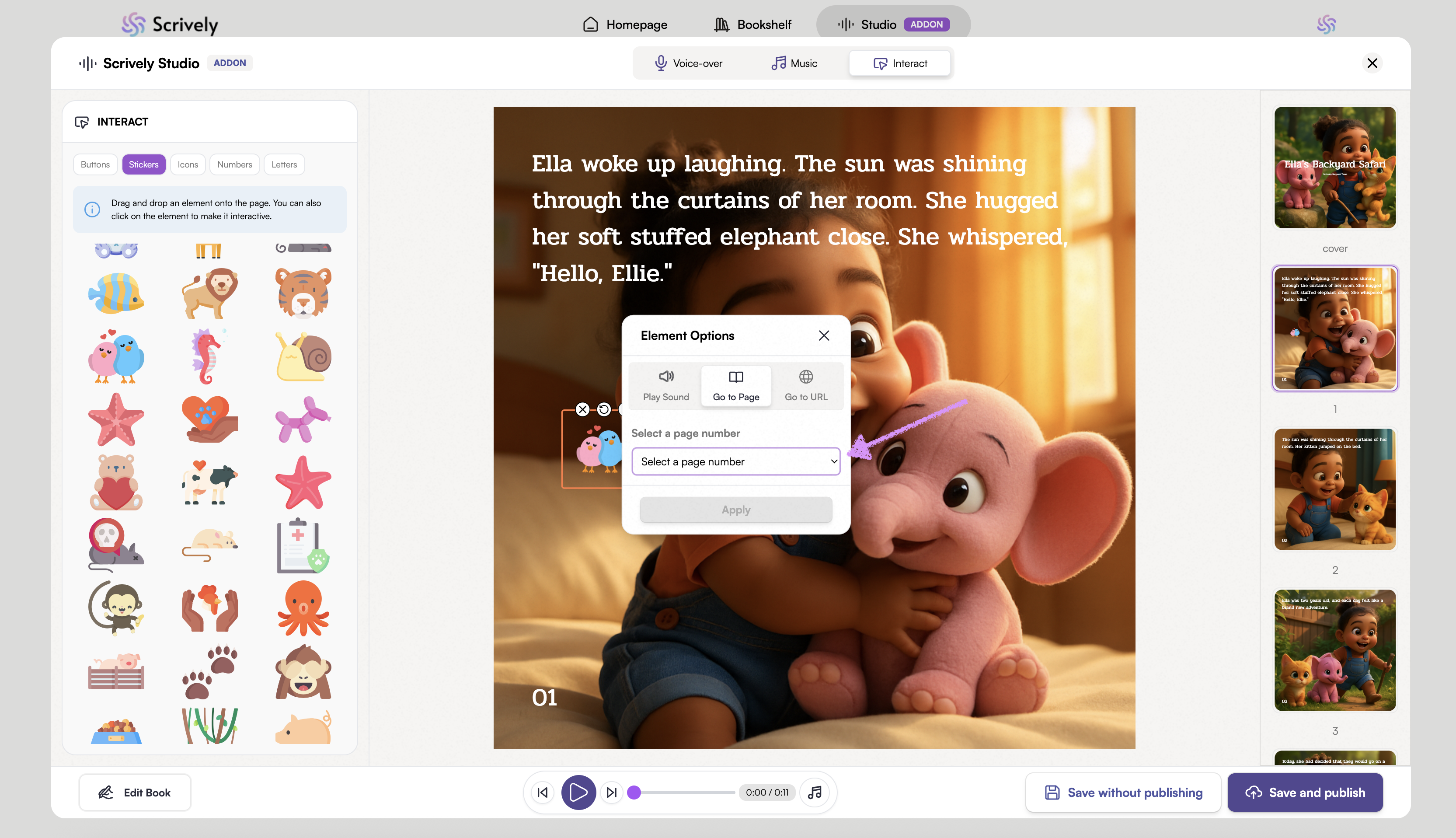Viewport: 1456px width, 838px height.
Task: Open background music note icon in player
Action: point(815,793)
